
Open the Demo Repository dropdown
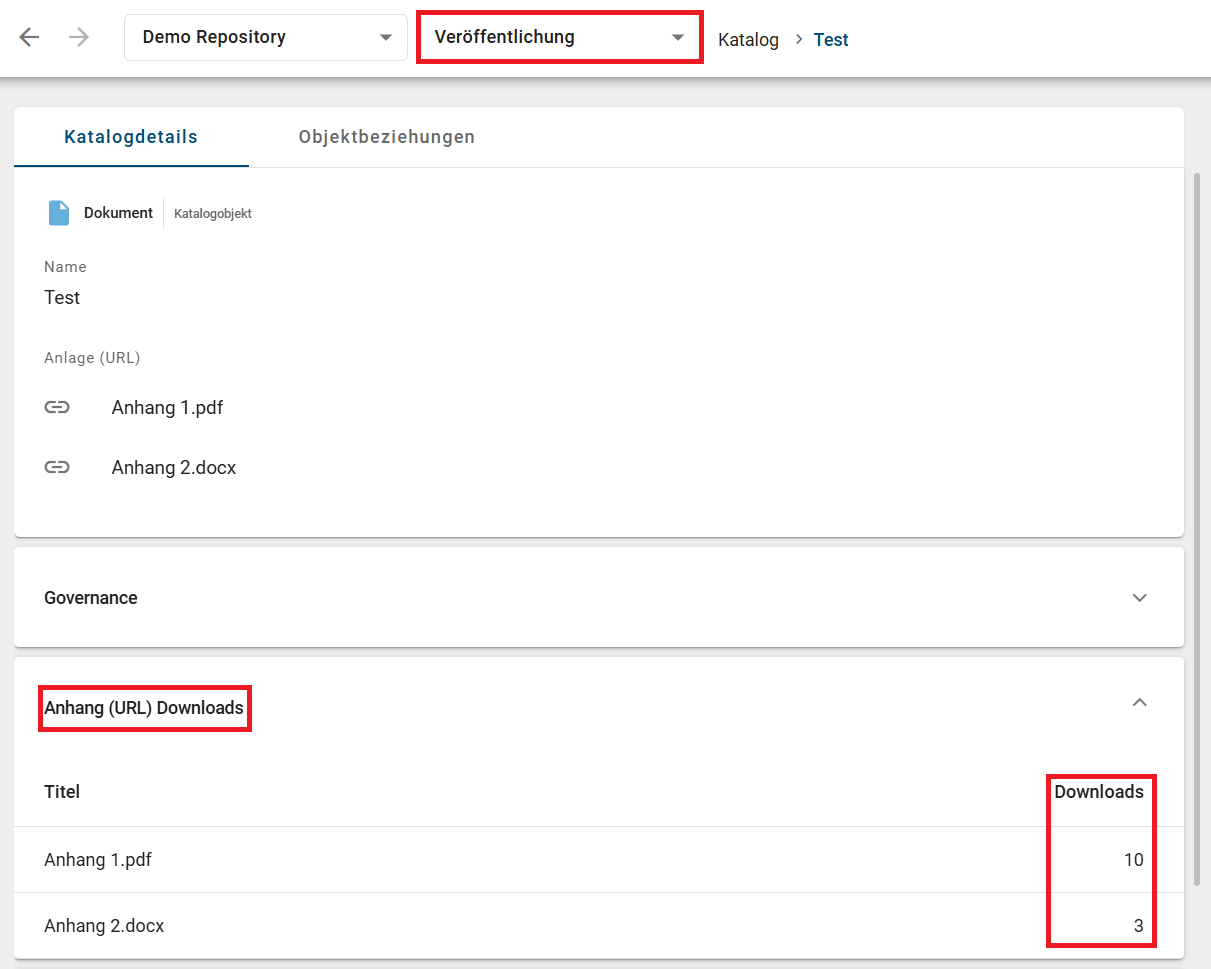click(x=265, y=37)
